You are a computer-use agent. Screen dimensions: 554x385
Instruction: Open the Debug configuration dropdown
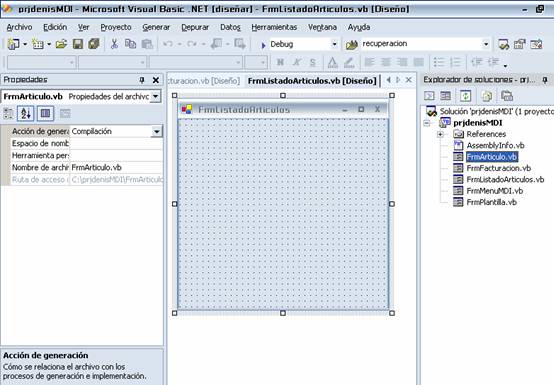pos(334,44)
